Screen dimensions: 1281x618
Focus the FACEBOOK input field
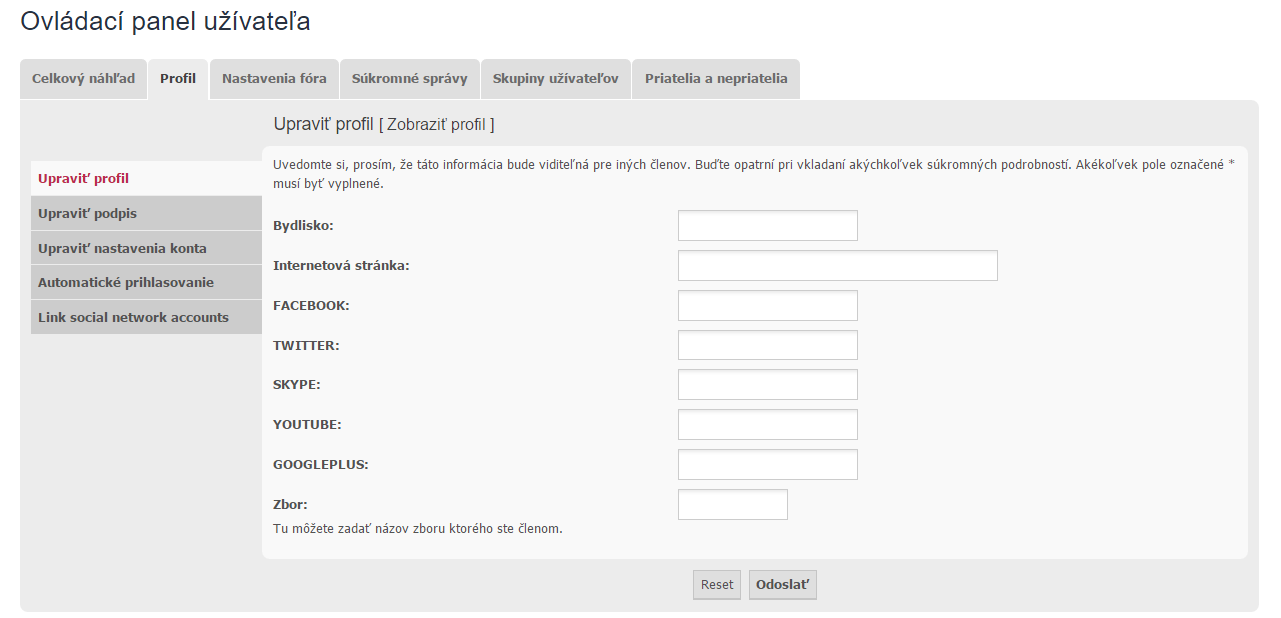click(x=767, y=306)
